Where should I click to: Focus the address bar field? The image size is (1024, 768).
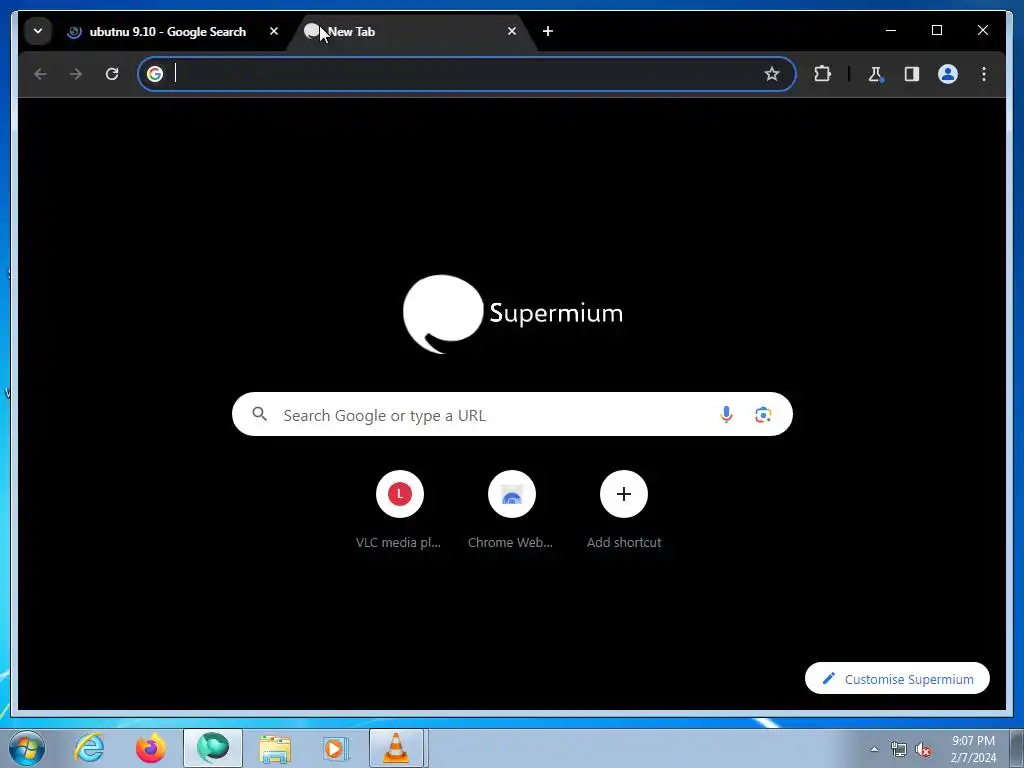coord(466,74)
